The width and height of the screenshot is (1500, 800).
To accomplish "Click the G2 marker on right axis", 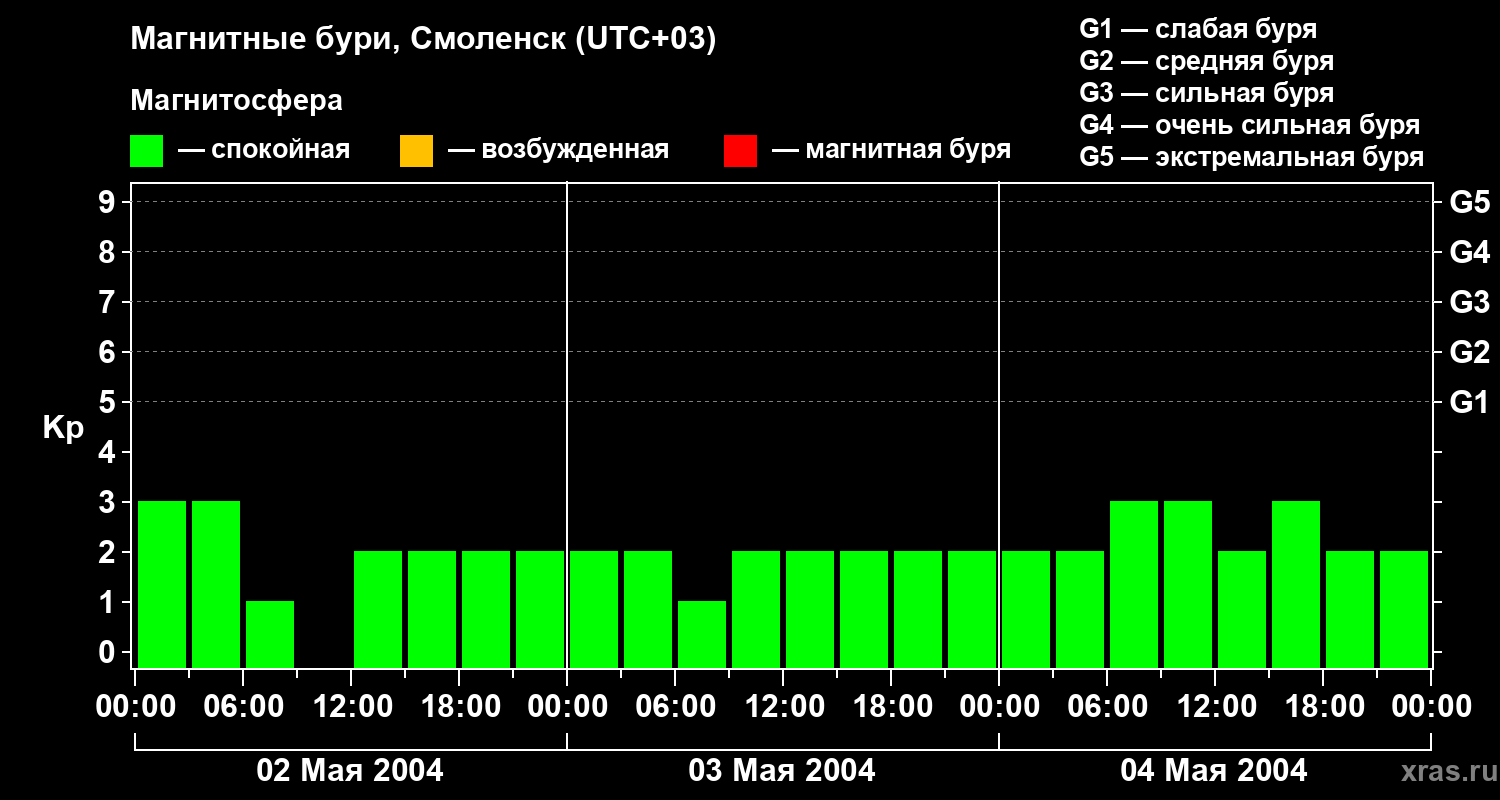I will pyautogui.click(x=1469, y=352).
